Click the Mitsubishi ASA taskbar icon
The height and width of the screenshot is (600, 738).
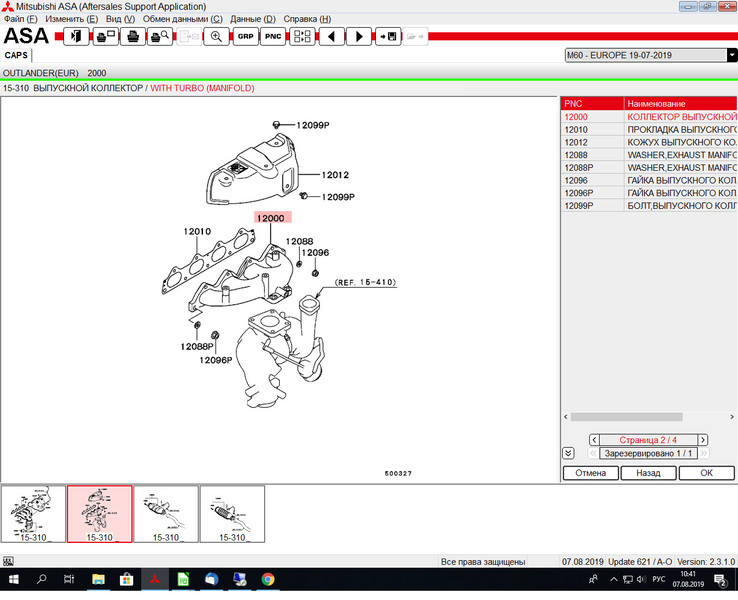point(154,579)
